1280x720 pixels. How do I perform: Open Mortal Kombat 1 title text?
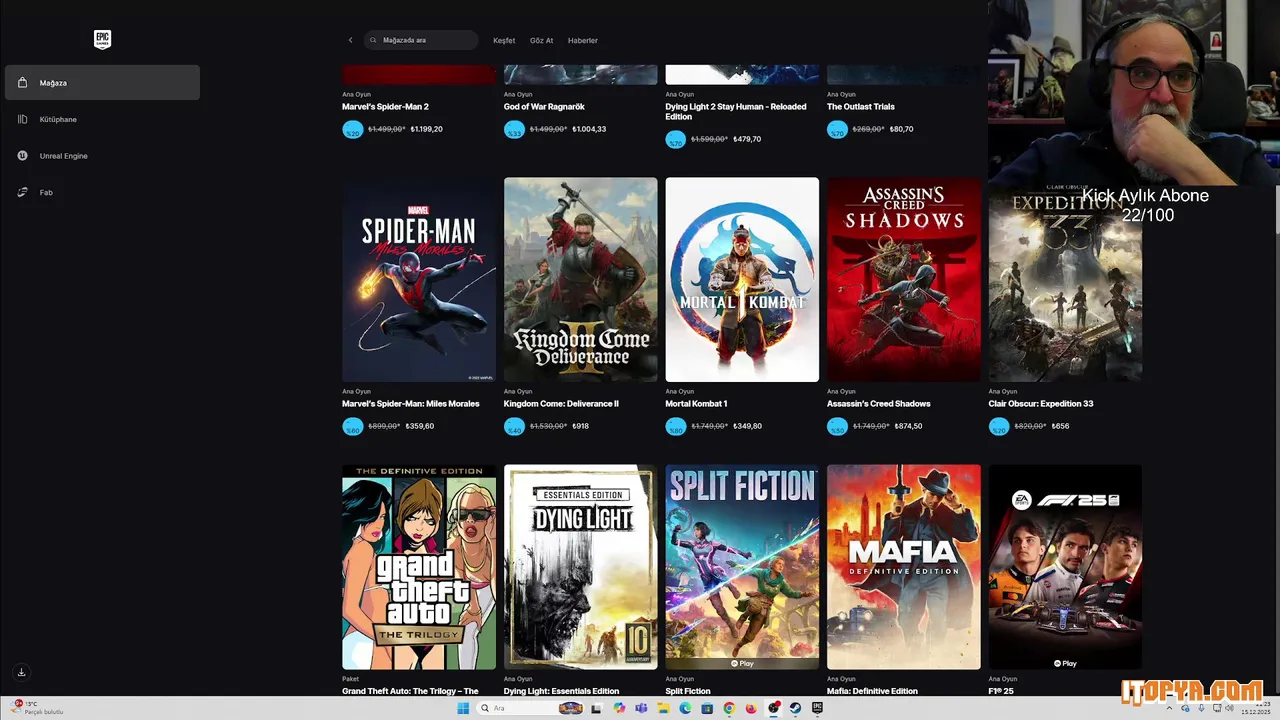pos(696,403)
